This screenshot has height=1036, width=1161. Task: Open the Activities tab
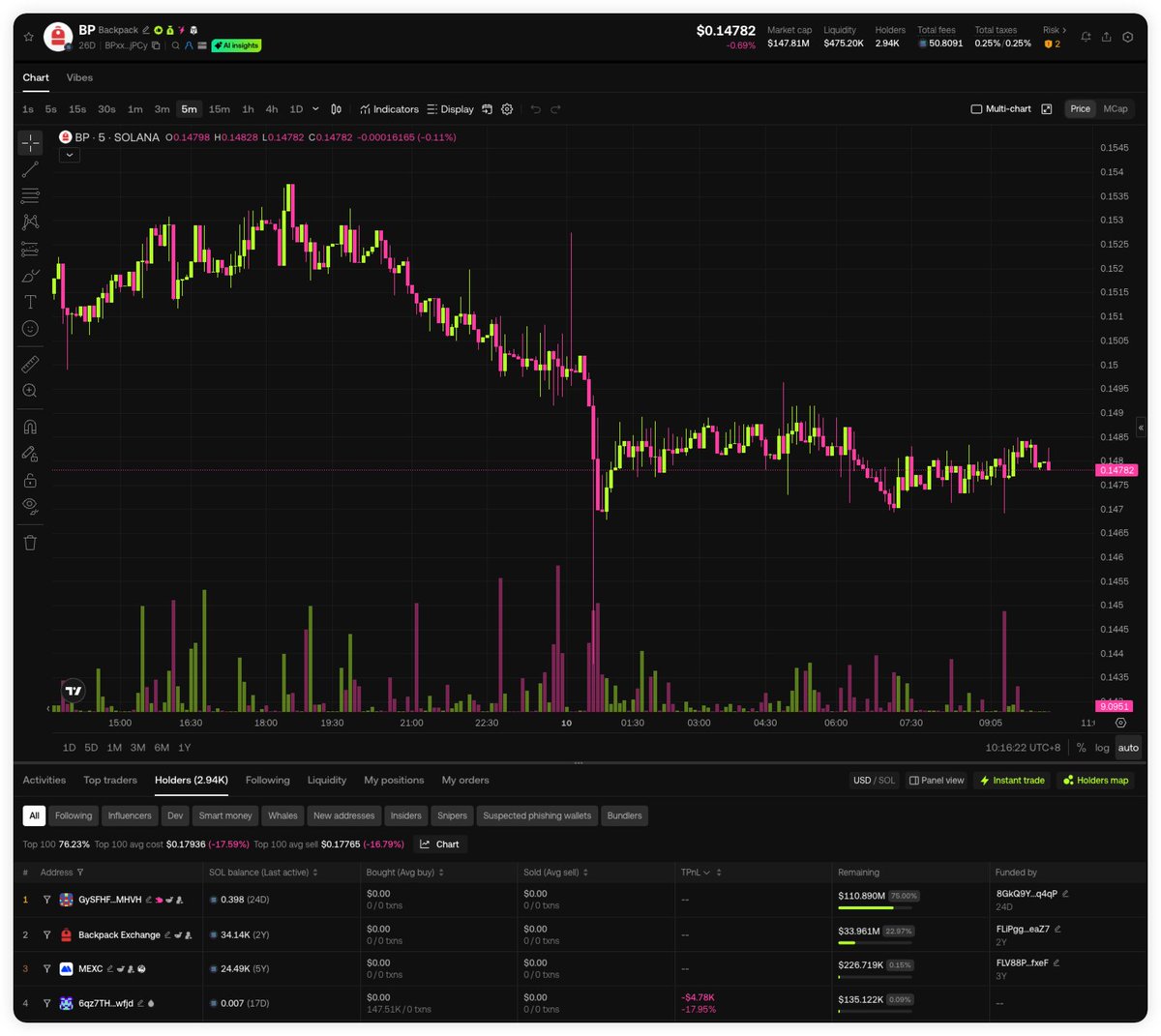tap(45, 781)
